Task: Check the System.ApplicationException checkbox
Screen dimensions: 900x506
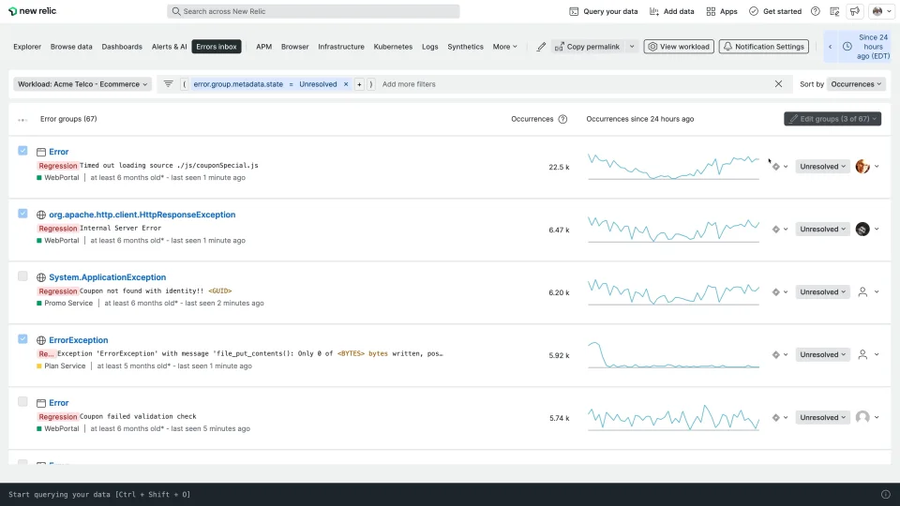Action: point(22,276)
